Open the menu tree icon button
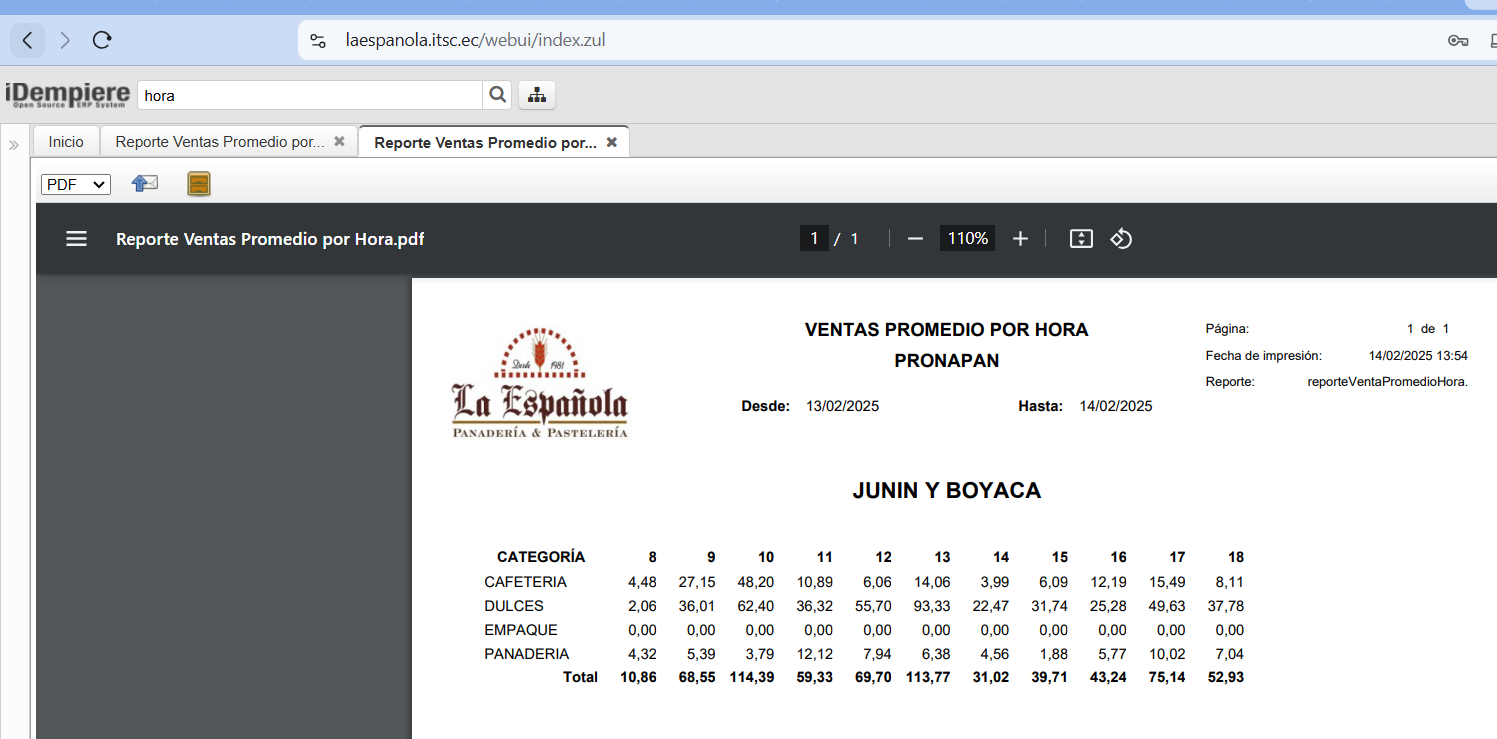The image size is (1497, 739). tap(537, 95)
